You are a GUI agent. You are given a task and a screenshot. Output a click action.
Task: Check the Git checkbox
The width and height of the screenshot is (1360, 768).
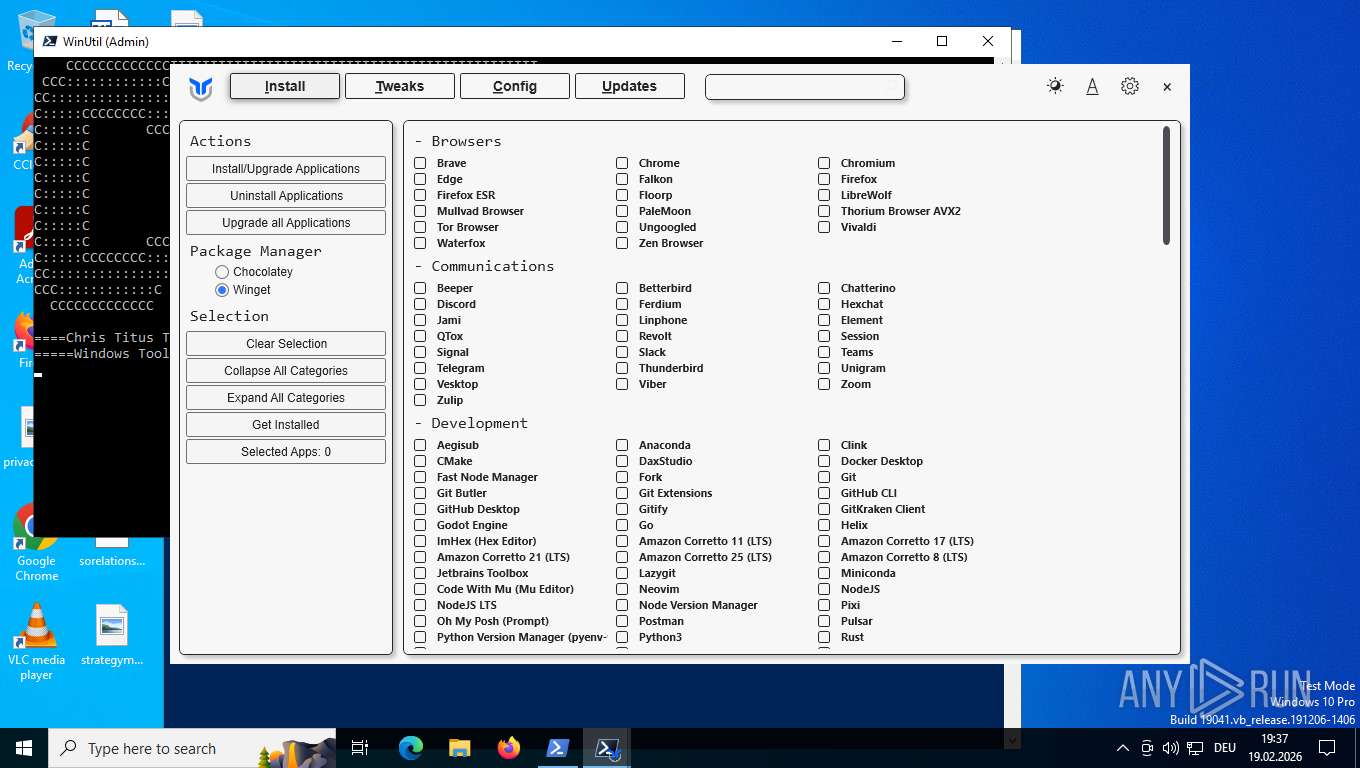[x=824, y=477]
